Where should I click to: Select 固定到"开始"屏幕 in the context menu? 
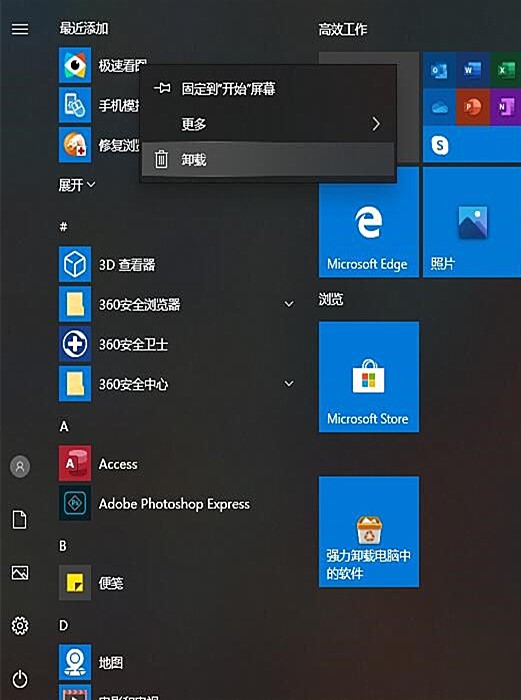(269, 89)
